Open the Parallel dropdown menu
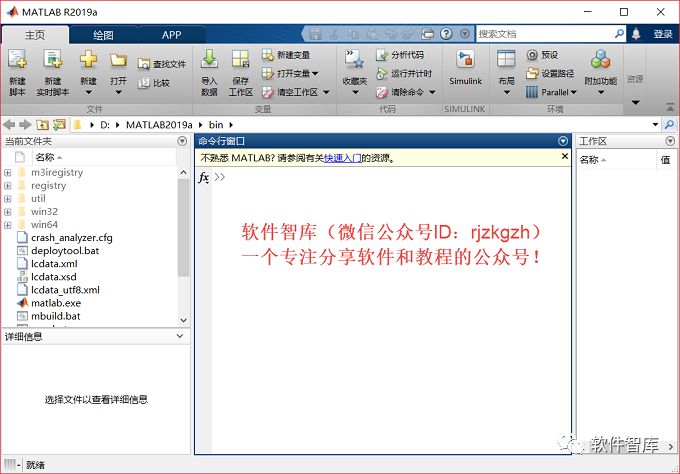Image resolution: width=680 pixels, height=474 pixels. click(x=573, y=92)
